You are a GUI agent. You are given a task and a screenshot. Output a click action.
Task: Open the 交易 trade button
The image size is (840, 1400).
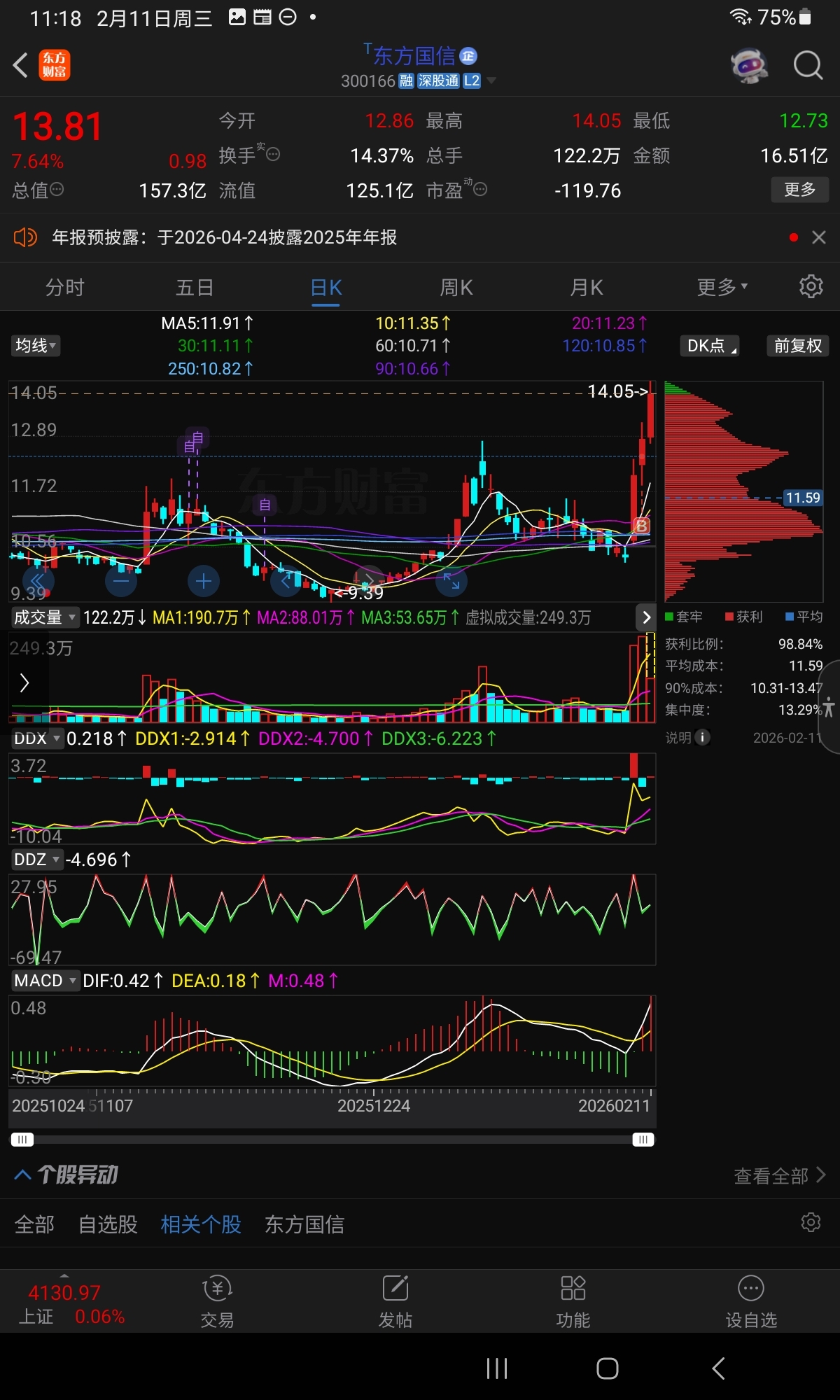pyautogui.click(x=217, y=1302)
